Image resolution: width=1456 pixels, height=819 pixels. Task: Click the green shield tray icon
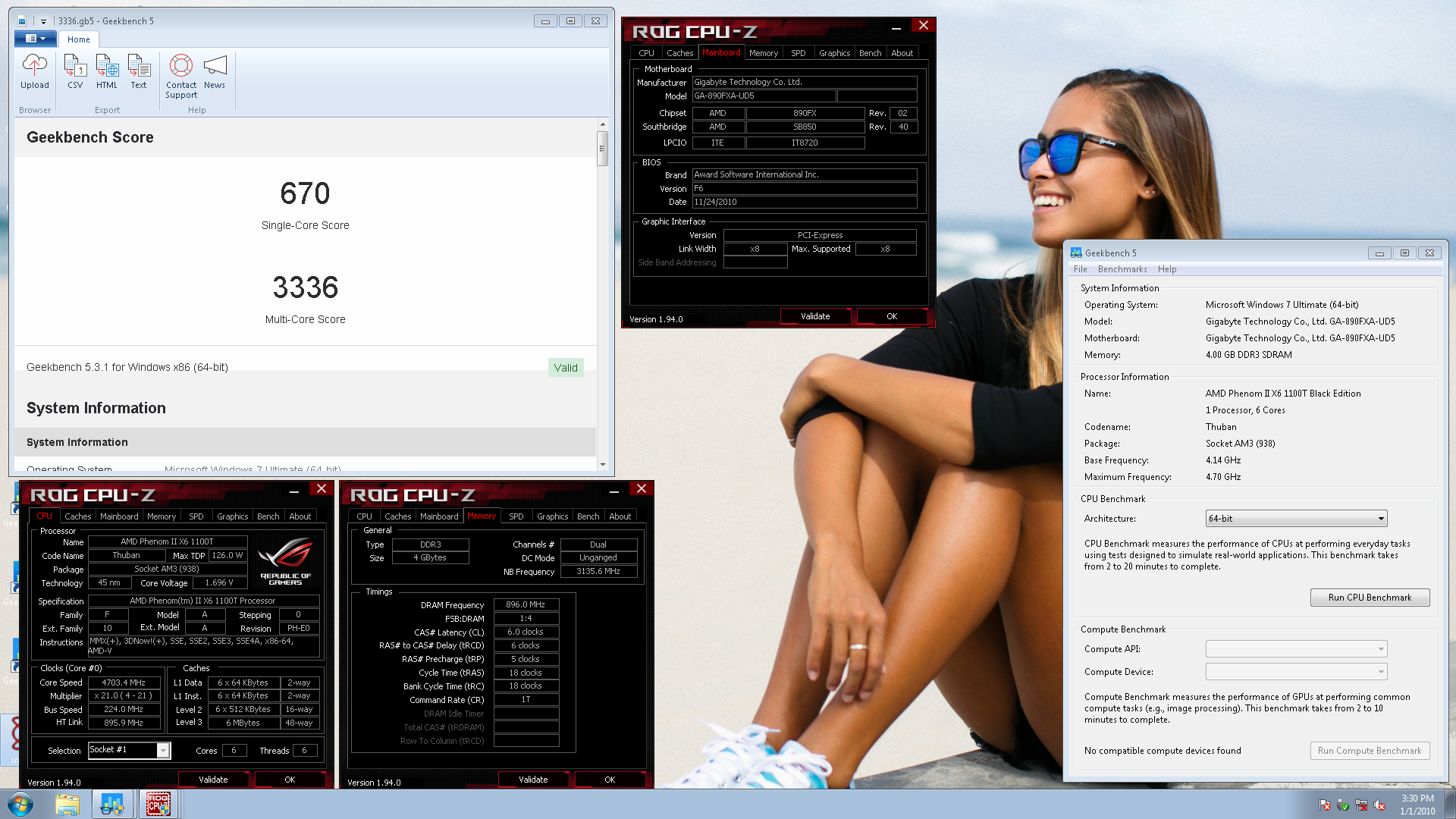1343,805
